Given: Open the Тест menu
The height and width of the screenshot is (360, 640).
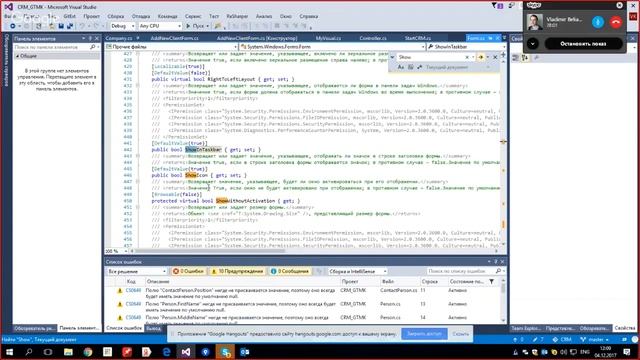Looking at the screenshot, I should point(214,16).
